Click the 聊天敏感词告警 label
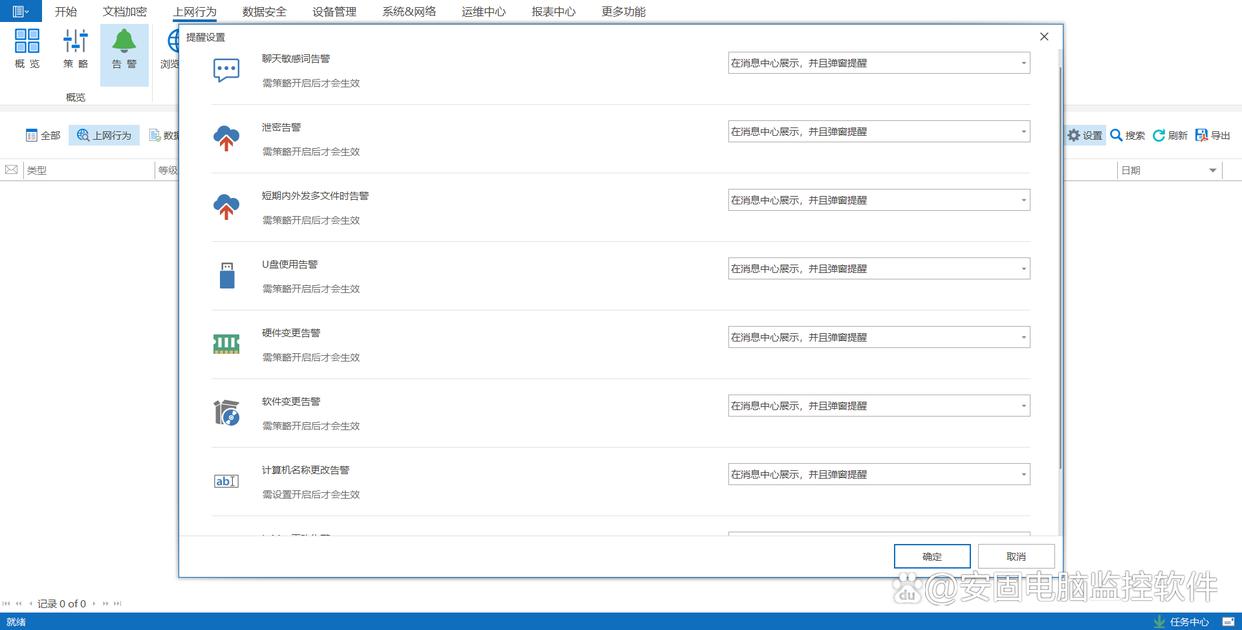 [296, 59]
